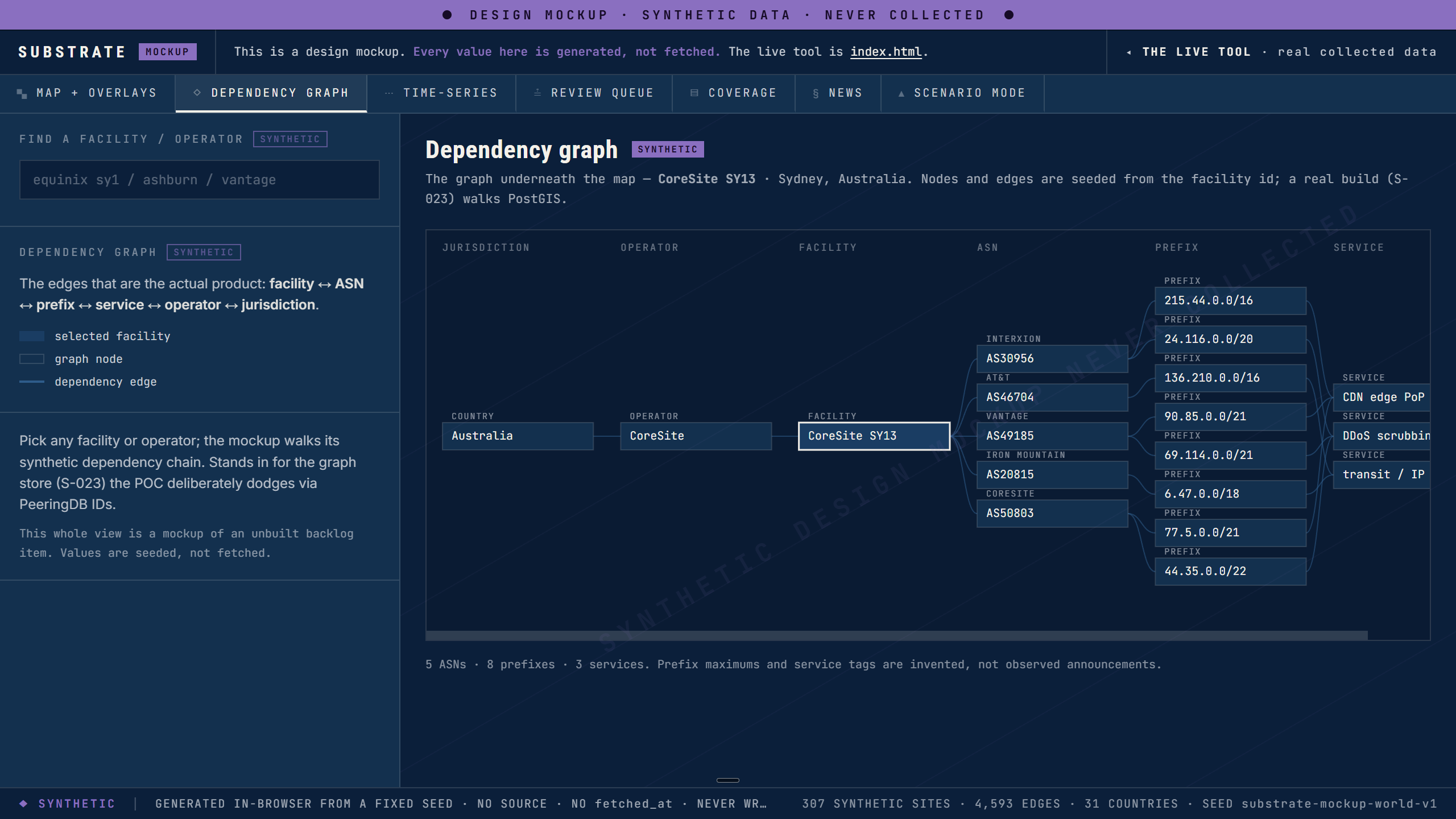Image resolution: width=1456 pixels, height=819 pixels.
Task: Click prefix node 69.114.0.0/21
Action: point(1231,456)
